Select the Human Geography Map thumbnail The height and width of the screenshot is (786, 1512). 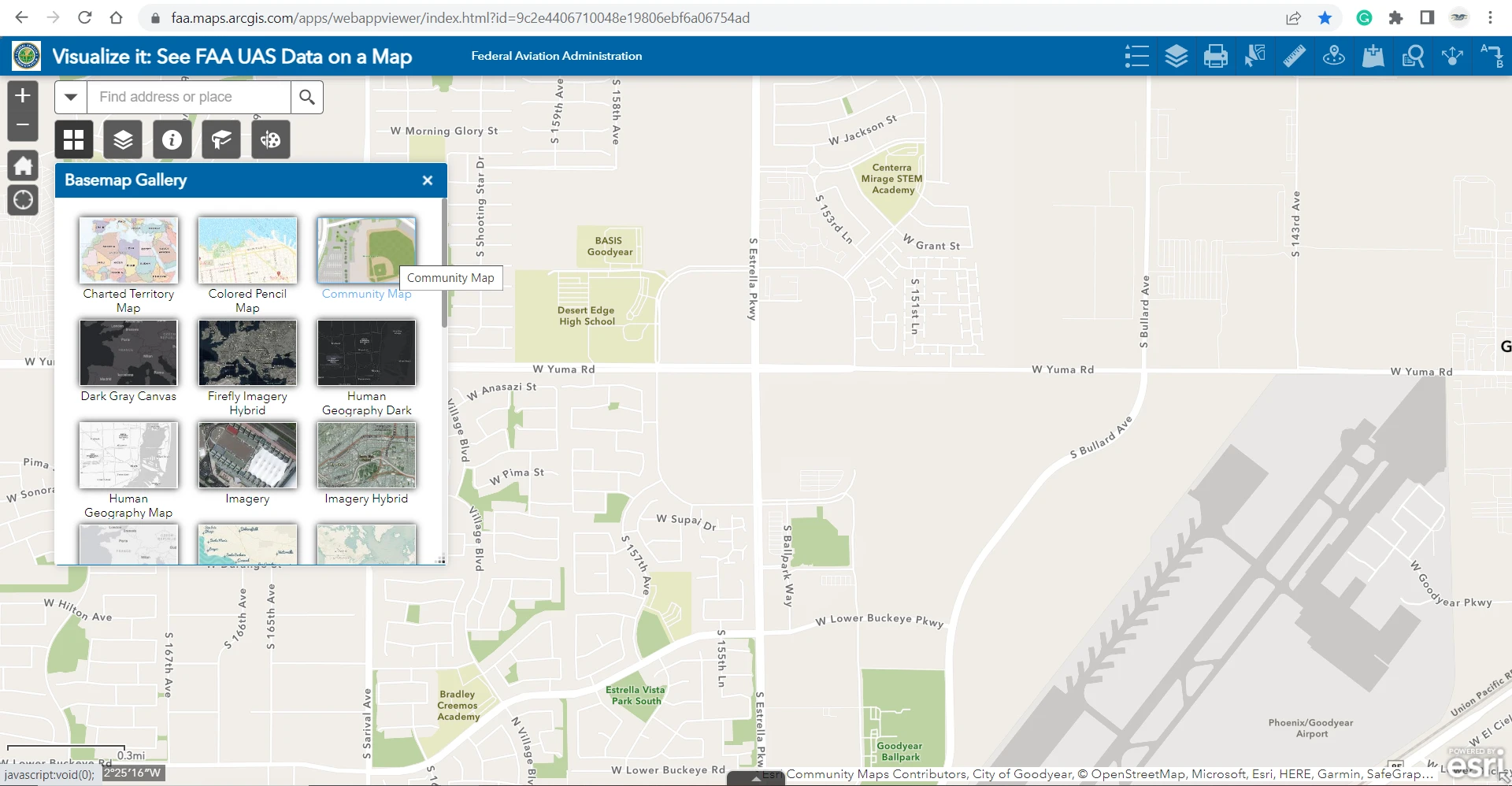128,455
